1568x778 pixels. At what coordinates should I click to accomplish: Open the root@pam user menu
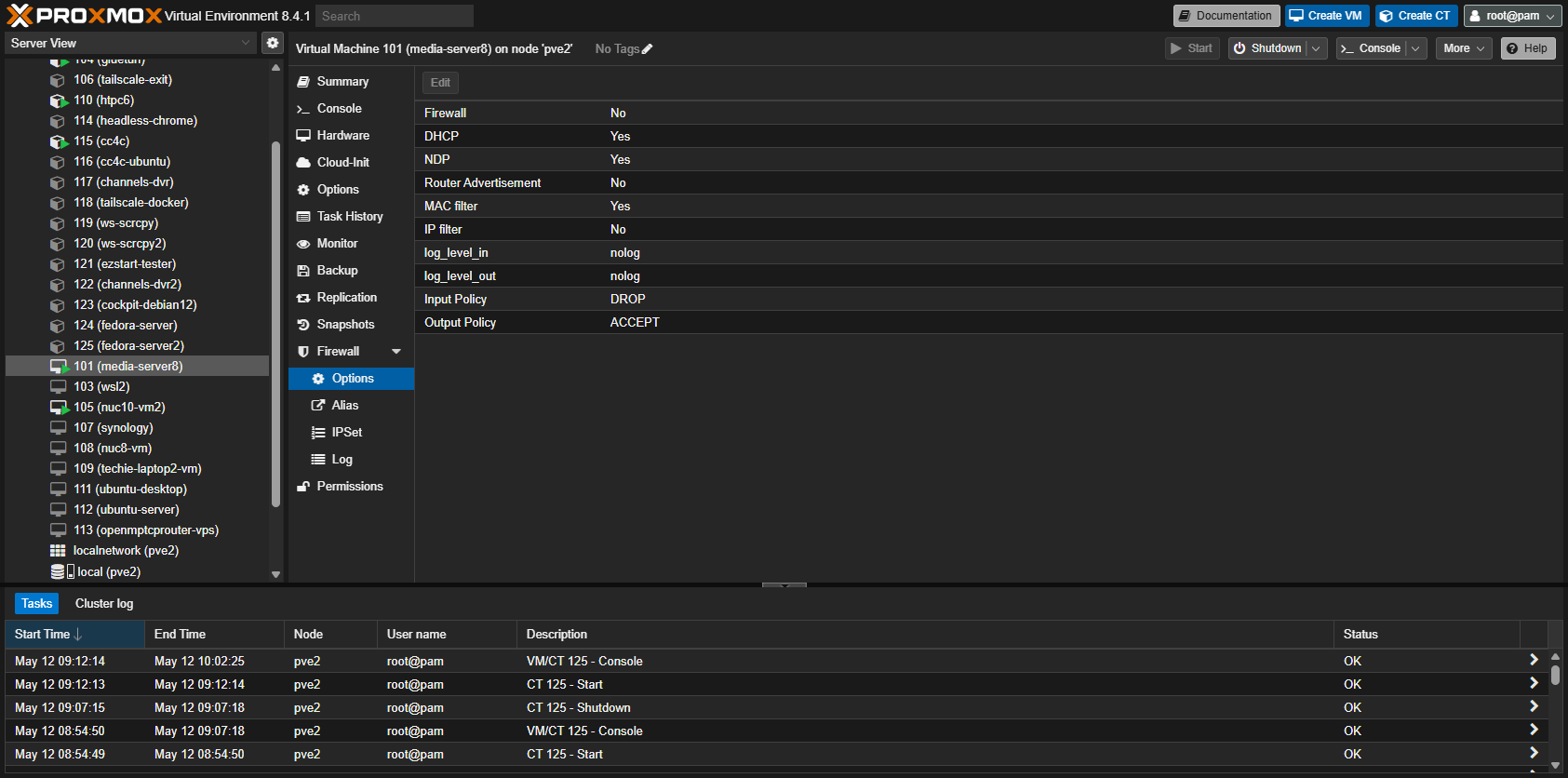[1512, 16]
